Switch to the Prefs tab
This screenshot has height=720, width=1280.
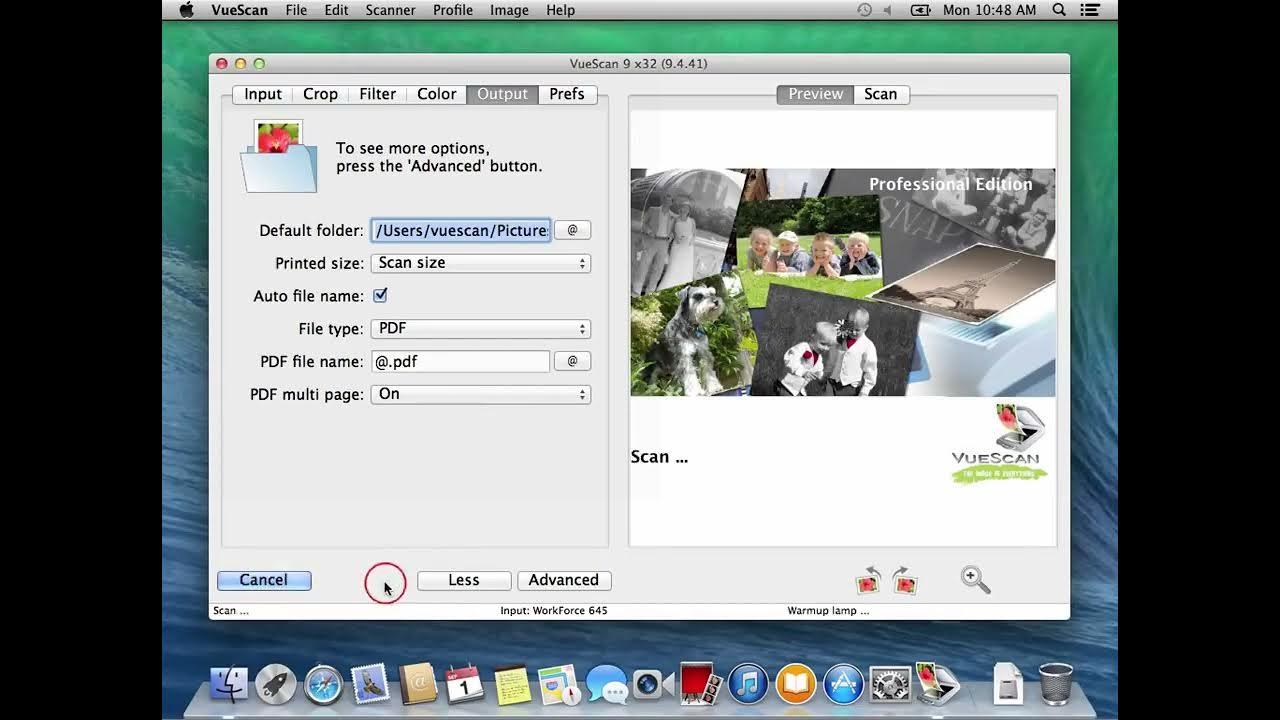pyautogui.click(x=567, y=94)
